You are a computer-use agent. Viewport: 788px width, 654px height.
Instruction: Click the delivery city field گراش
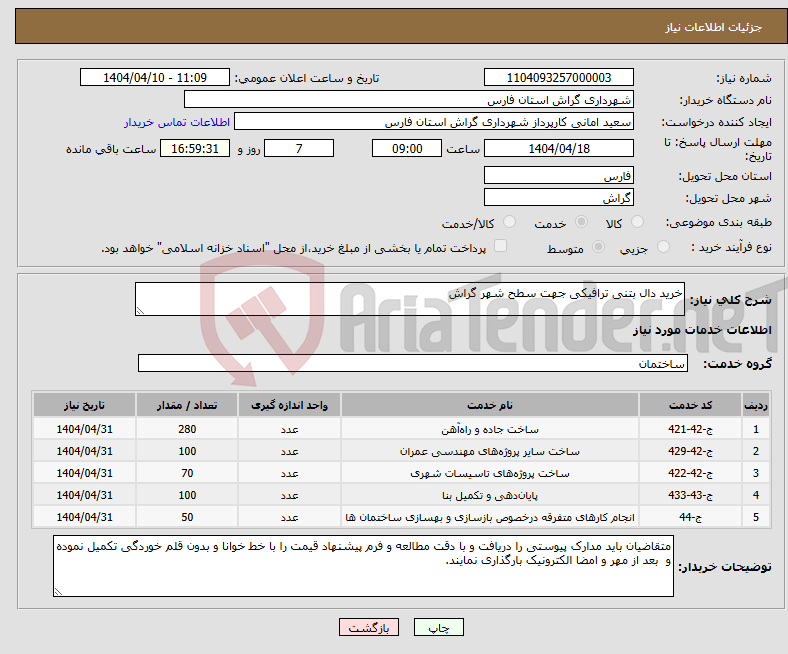[558, 197]
